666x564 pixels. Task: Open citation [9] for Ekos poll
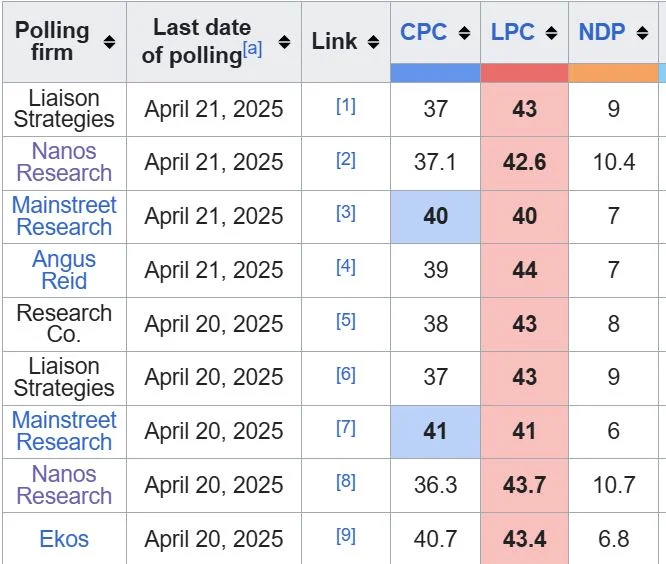[x=345, y=536]
